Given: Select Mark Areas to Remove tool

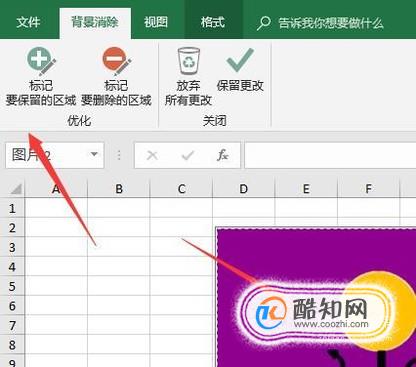Looking at the screenshot, I should click(x=116, y=77).
